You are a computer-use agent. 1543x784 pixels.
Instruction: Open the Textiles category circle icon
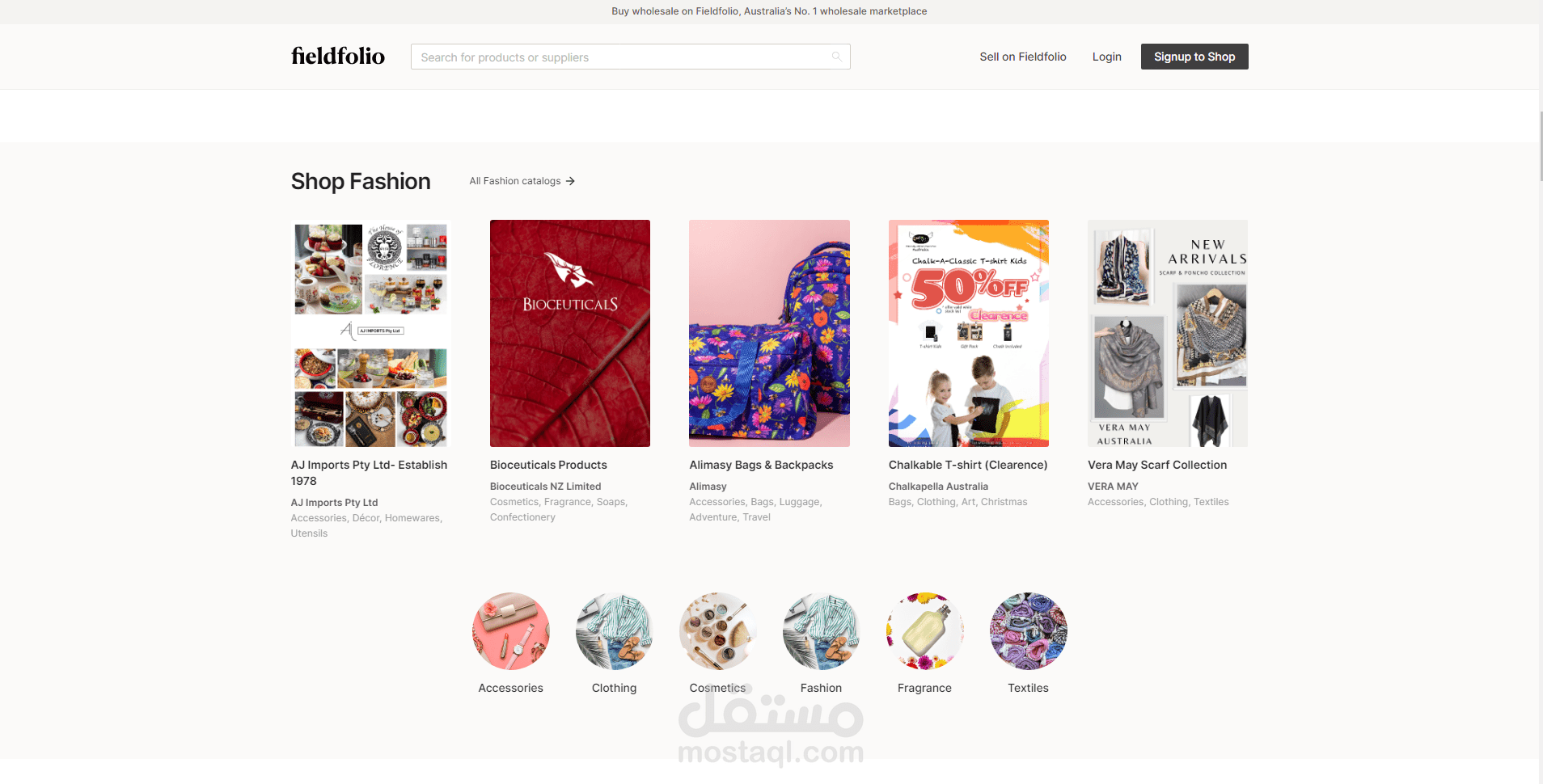coord(1029,631)
